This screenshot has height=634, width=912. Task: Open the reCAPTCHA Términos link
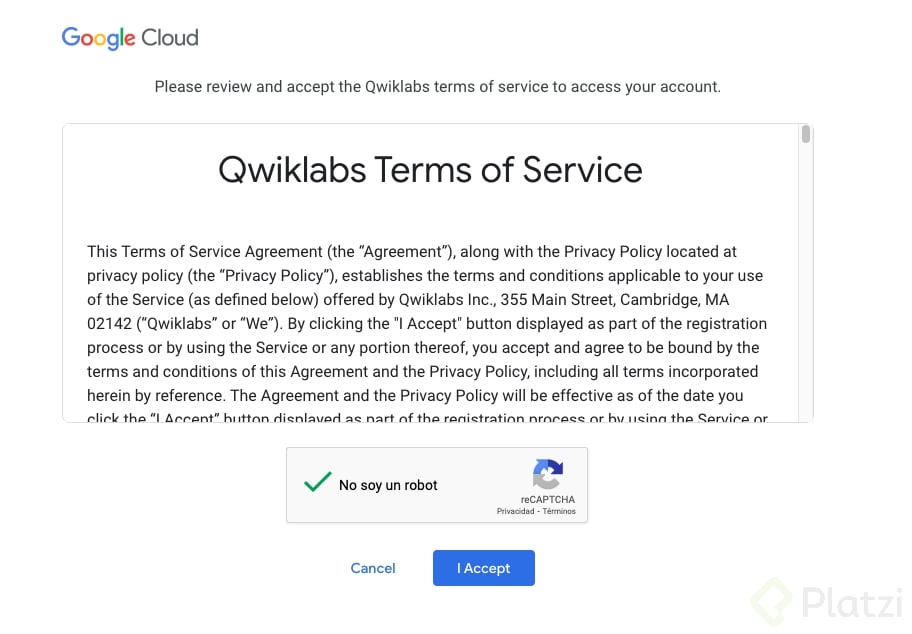(x=559, y=511)
